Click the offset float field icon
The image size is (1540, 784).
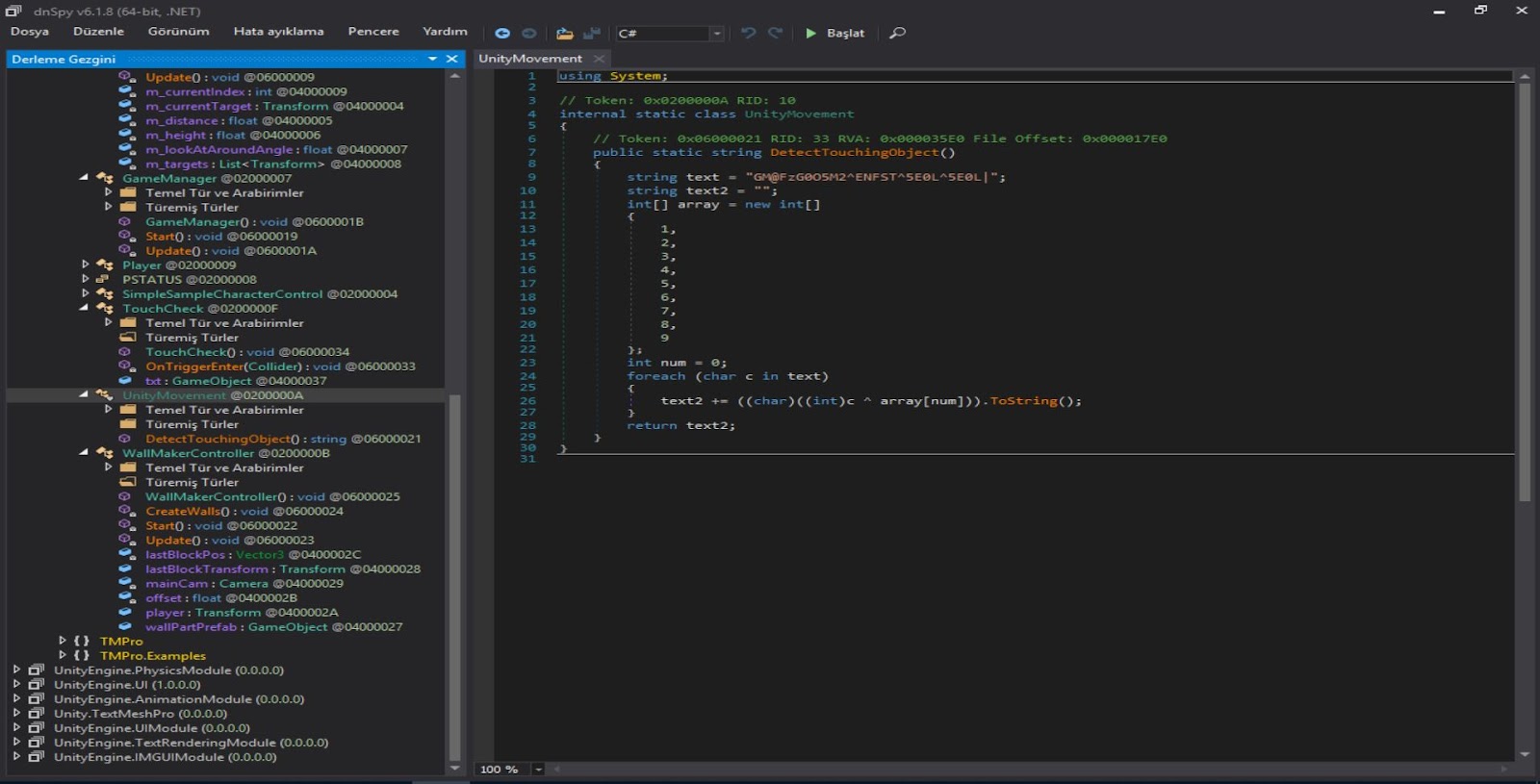click(x=126, y=597)
